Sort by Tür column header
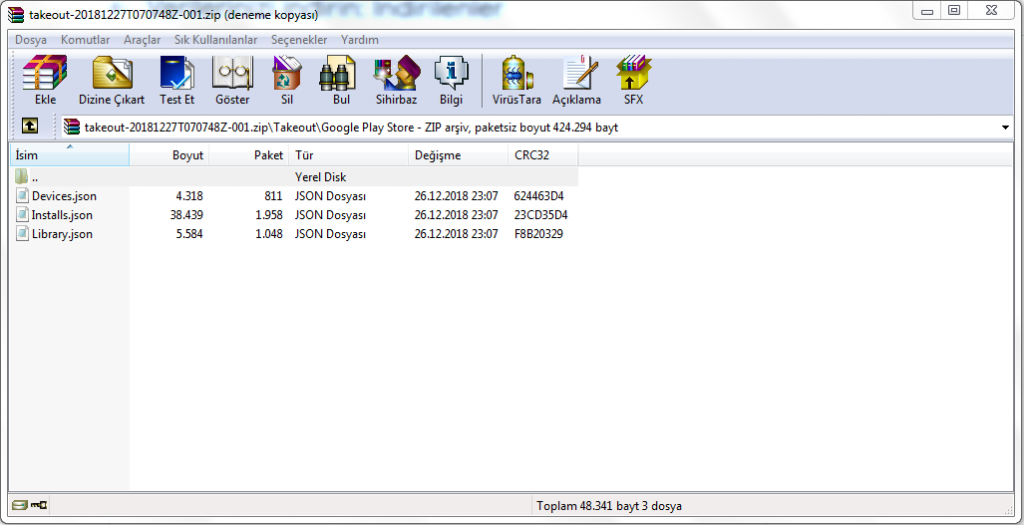1024x525 pixels. point(349,155)
